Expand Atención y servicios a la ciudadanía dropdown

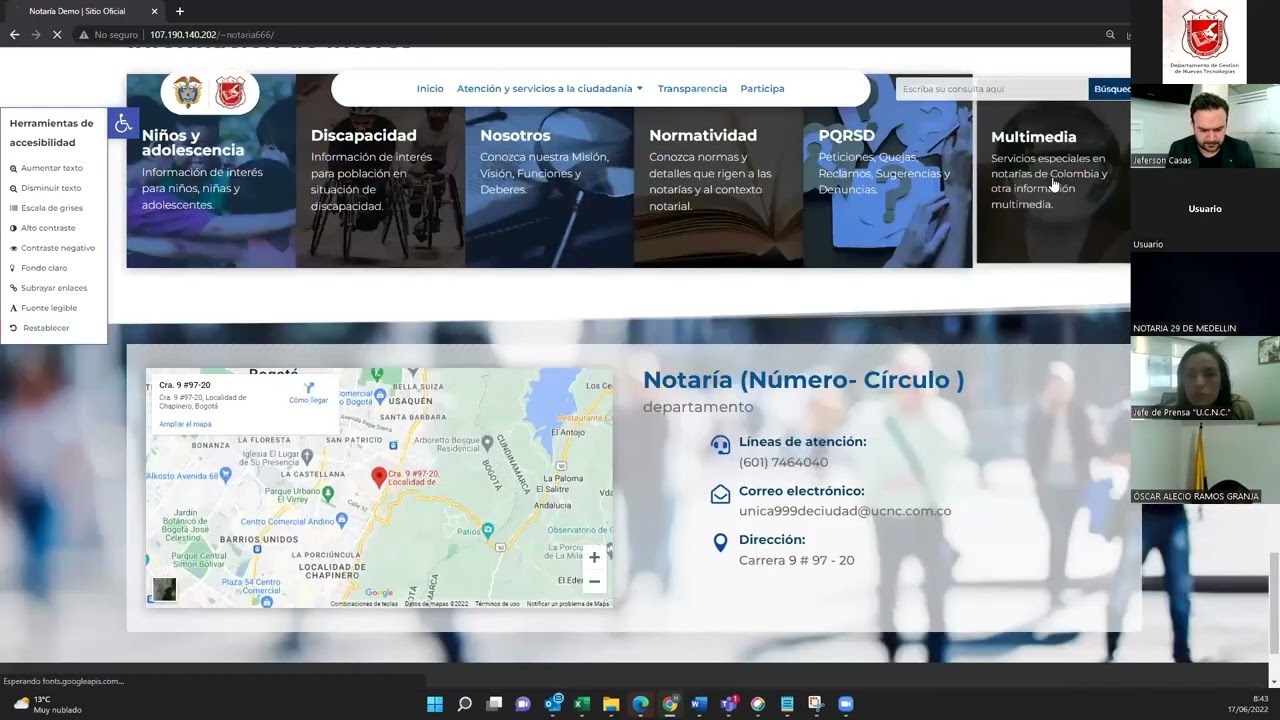(x=550, y=89)
